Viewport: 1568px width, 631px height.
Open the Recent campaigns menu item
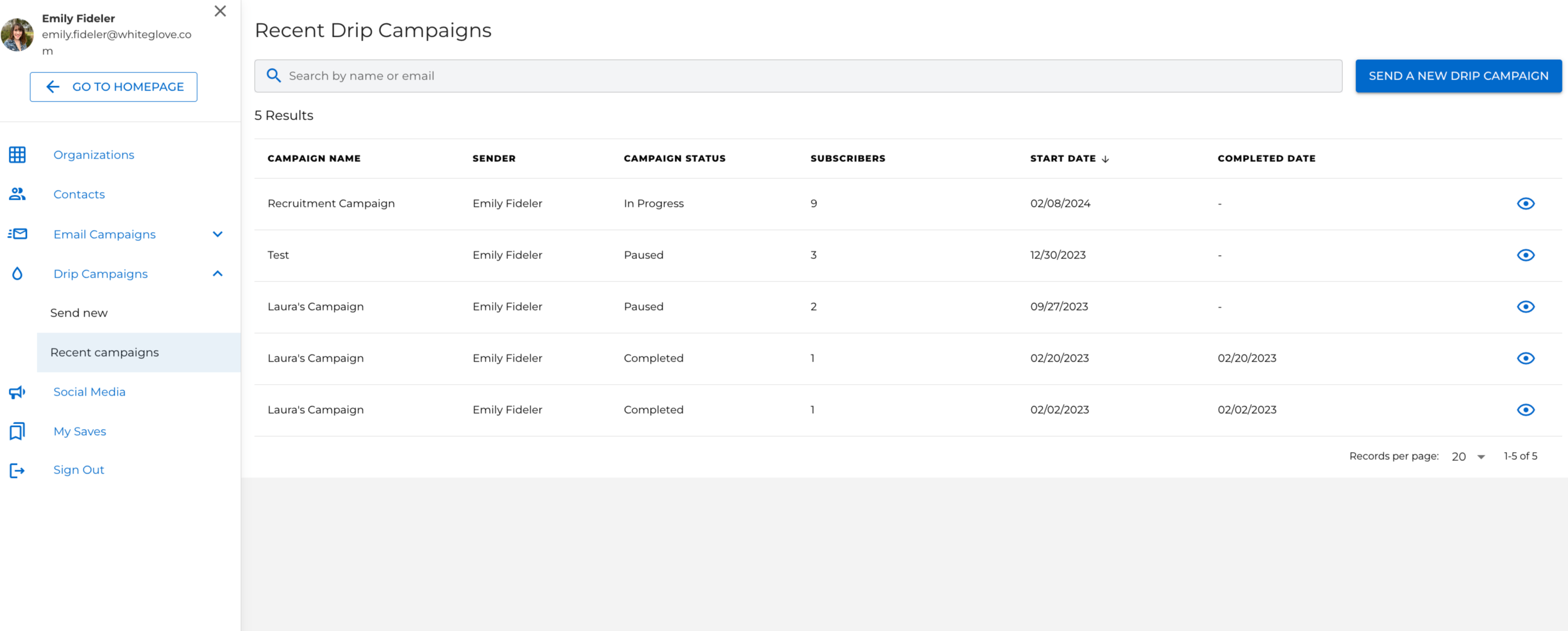(x=104, y=352)
